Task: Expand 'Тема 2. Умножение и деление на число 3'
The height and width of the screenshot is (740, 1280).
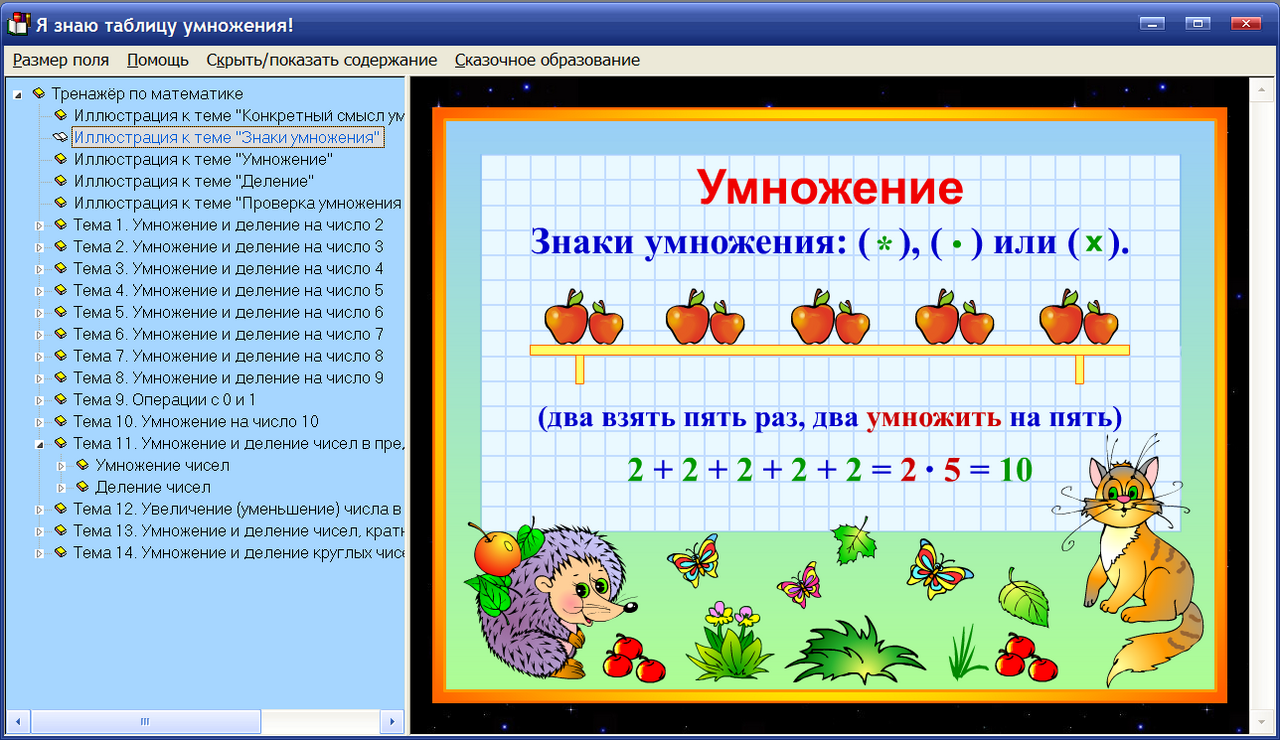Action: [39, 247]
